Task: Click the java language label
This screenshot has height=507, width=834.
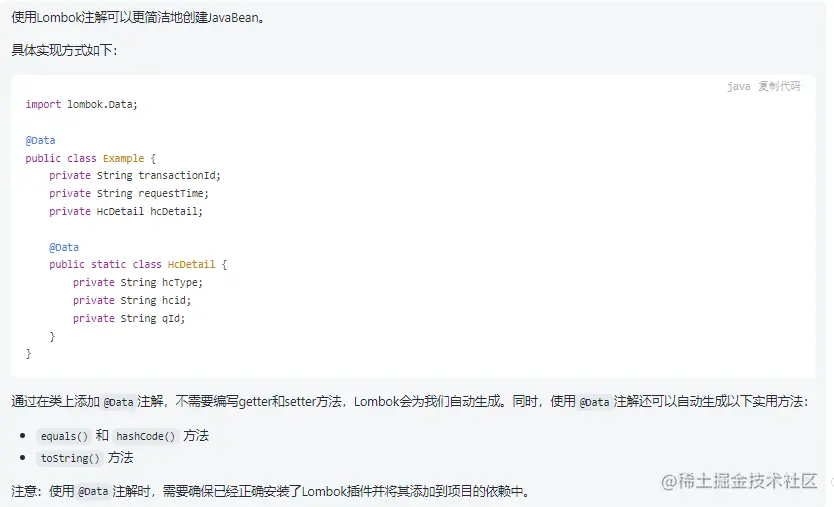Action: (738, 86)
